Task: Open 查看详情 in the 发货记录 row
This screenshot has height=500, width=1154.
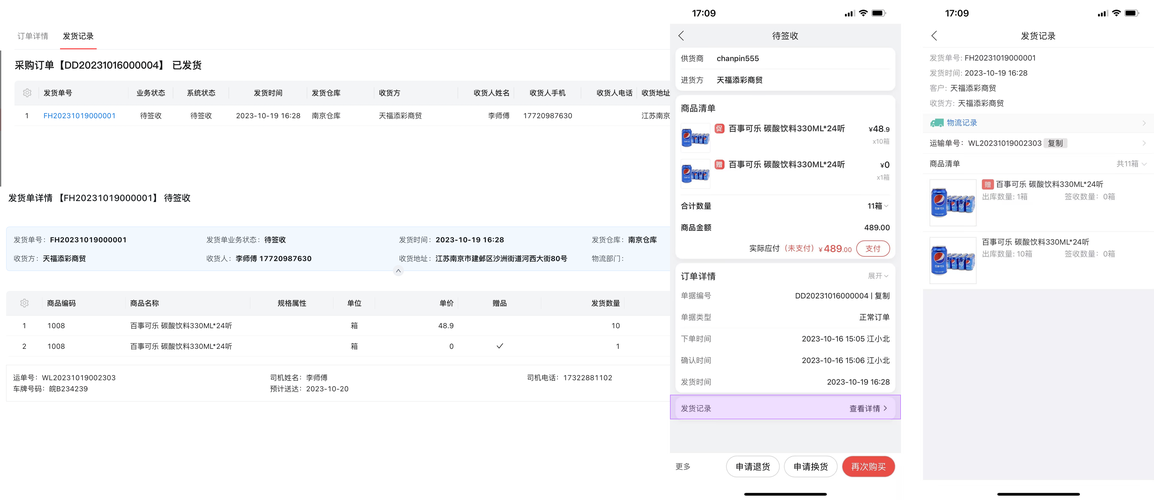Action: pos(868,408)
